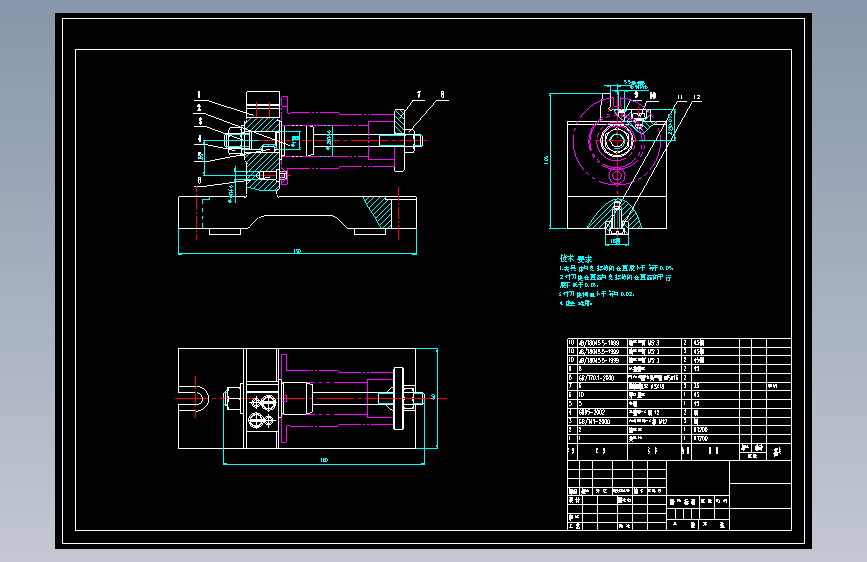
Task: Click the GB/T70.1-2000 parts list entry
Action: [597, 378]
